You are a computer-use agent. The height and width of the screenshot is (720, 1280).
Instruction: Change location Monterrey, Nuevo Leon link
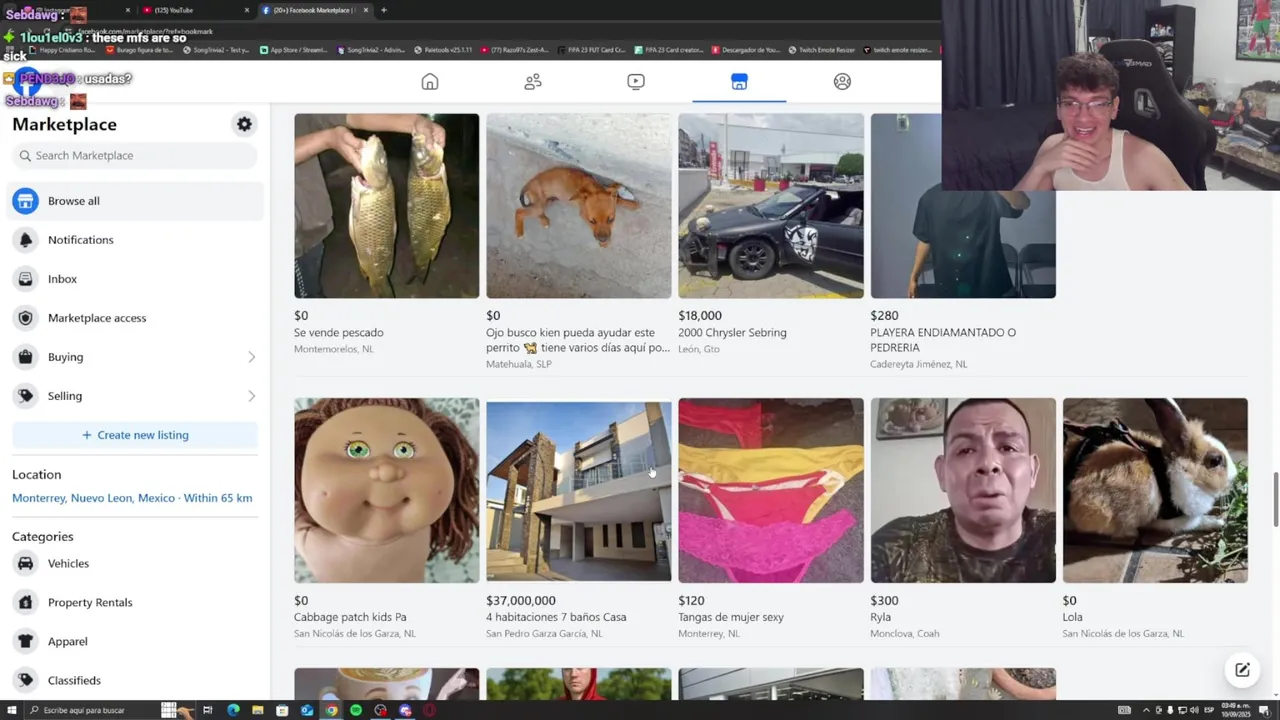coord(132,498)
